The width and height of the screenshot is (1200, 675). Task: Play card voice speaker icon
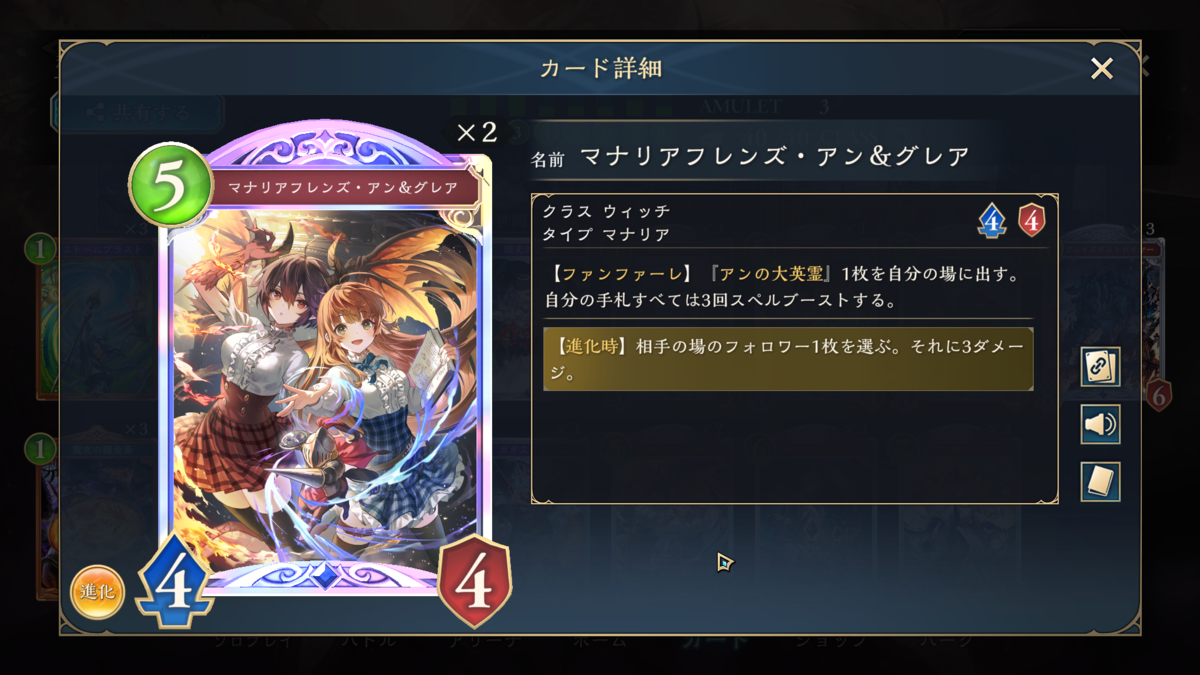(1100, 425)
